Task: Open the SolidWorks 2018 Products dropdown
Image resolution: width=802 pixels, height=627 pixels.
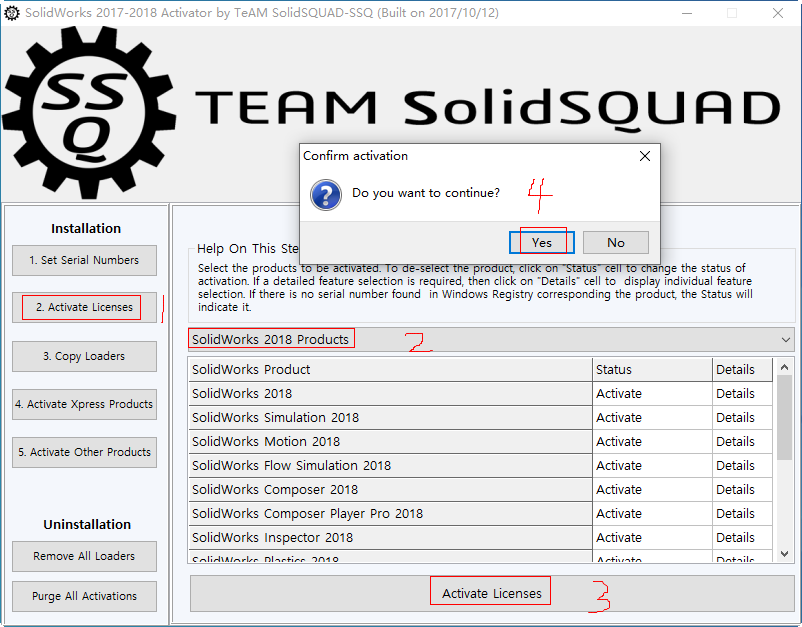Action: (x=491, y=340)
